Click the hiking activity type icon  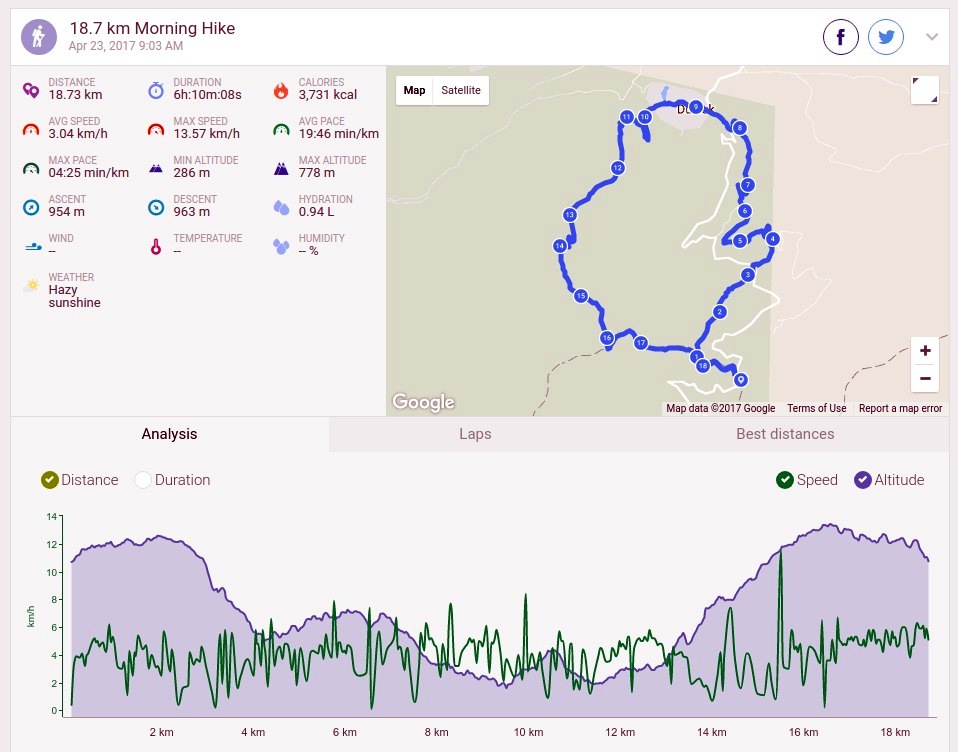coord(38,37)
